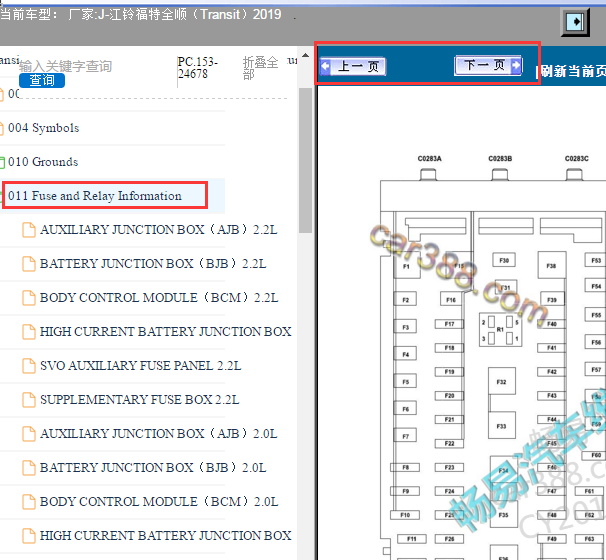The width and height of the screenshot is (606, 560).
Task: Open BATTERY JUNCTION BOX (BJB) 2.0L
Action: click(153, 468)
